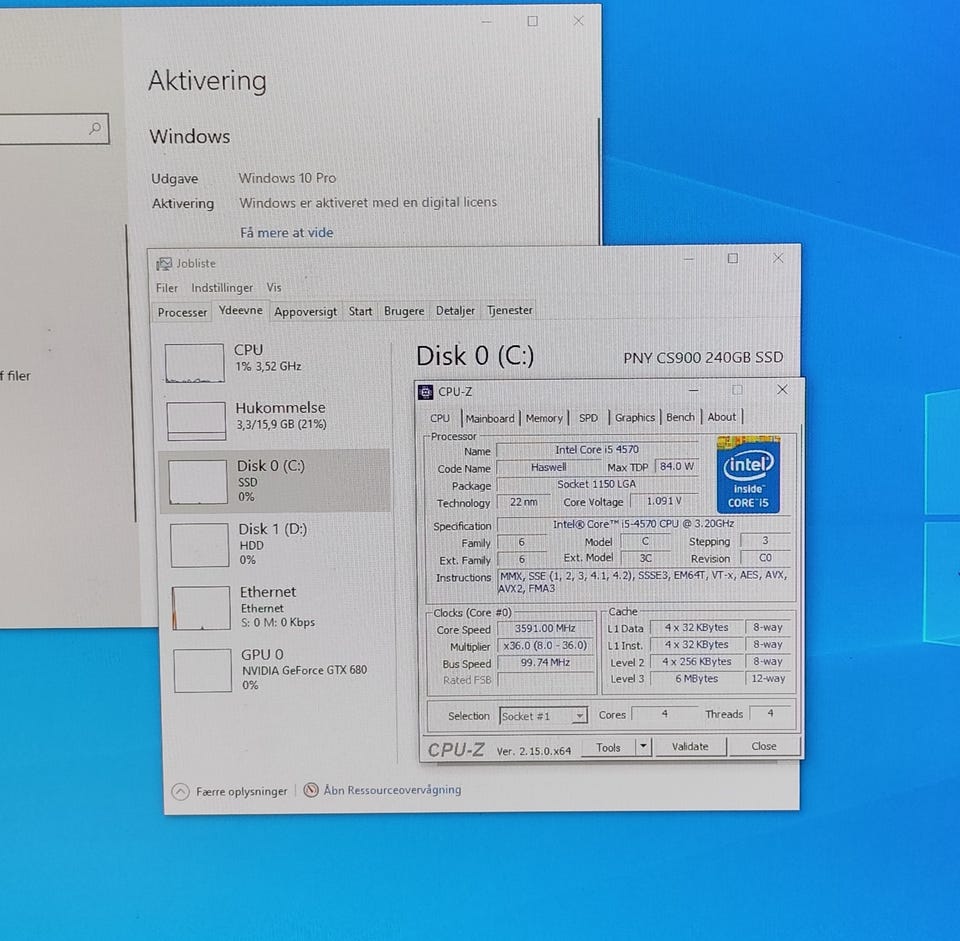Switch to CPU-Z Mainboard tab

coord(490,419)
